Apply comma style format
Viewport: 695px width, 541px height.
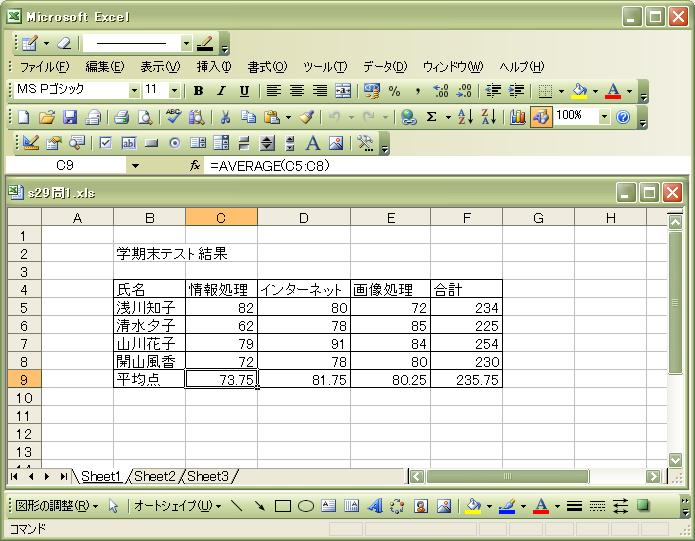418,91
